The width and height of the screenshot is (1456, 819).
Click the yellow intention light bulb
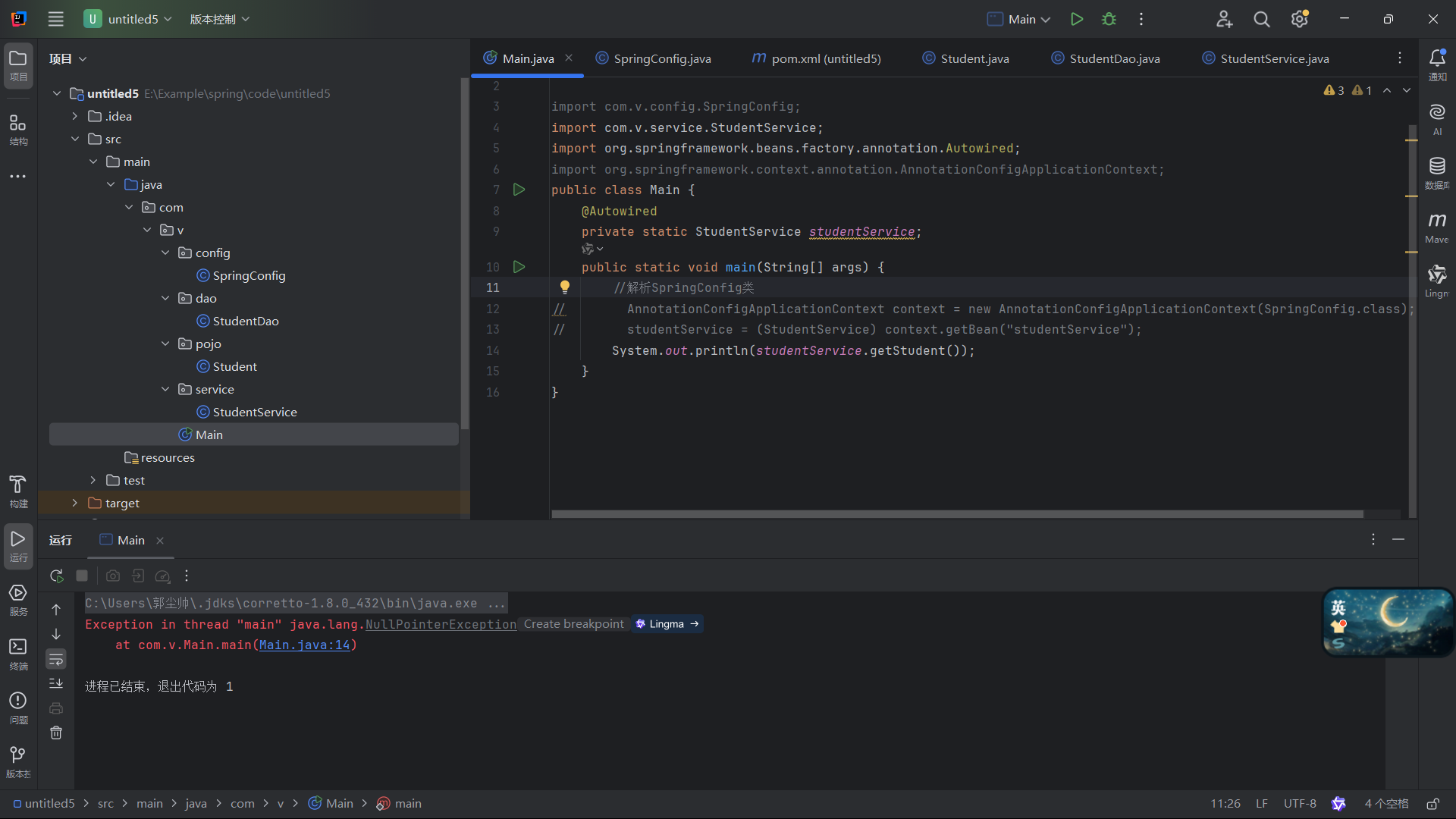point(564,287)
